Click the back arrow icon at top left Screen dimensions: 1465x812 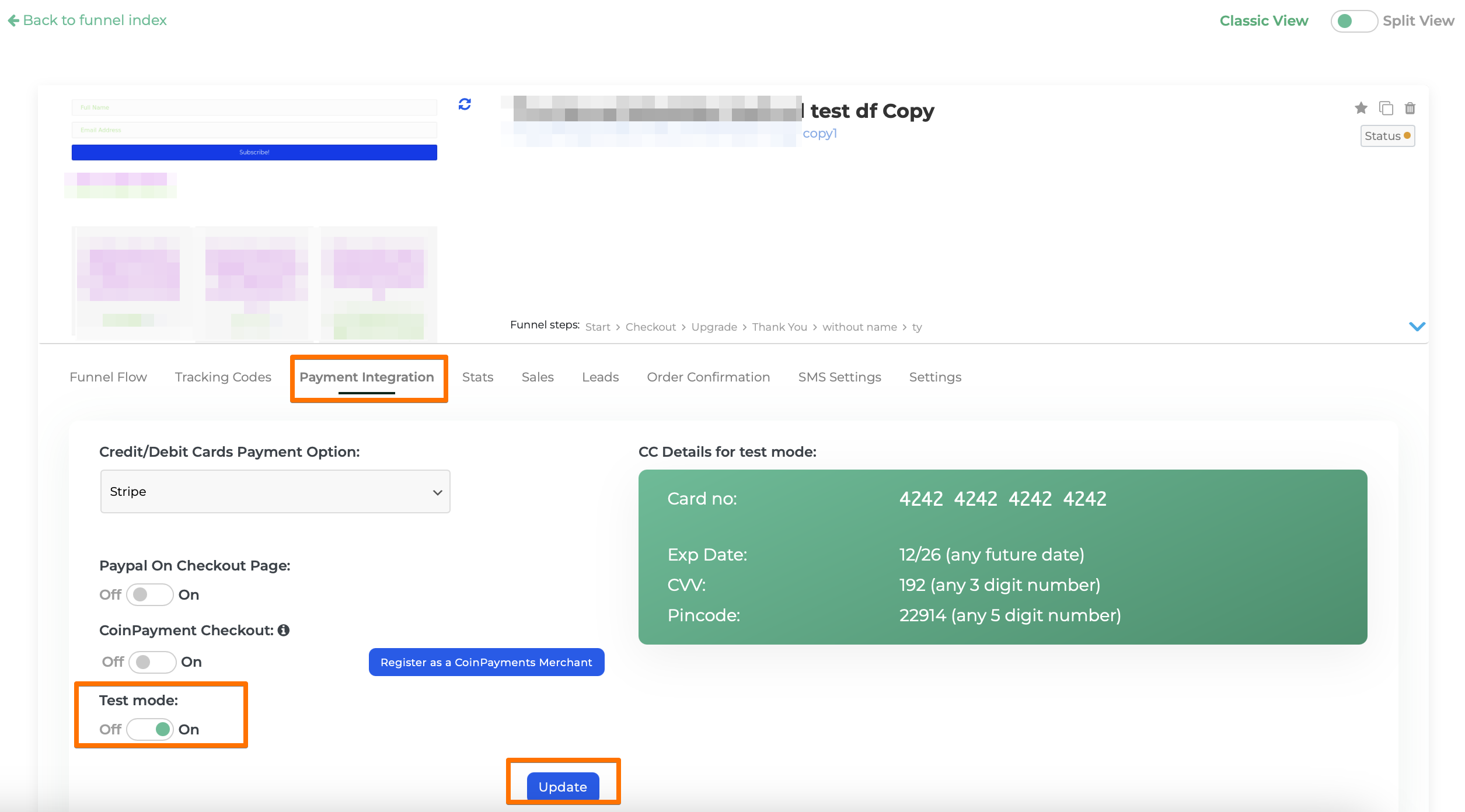(x=13, y=21)
